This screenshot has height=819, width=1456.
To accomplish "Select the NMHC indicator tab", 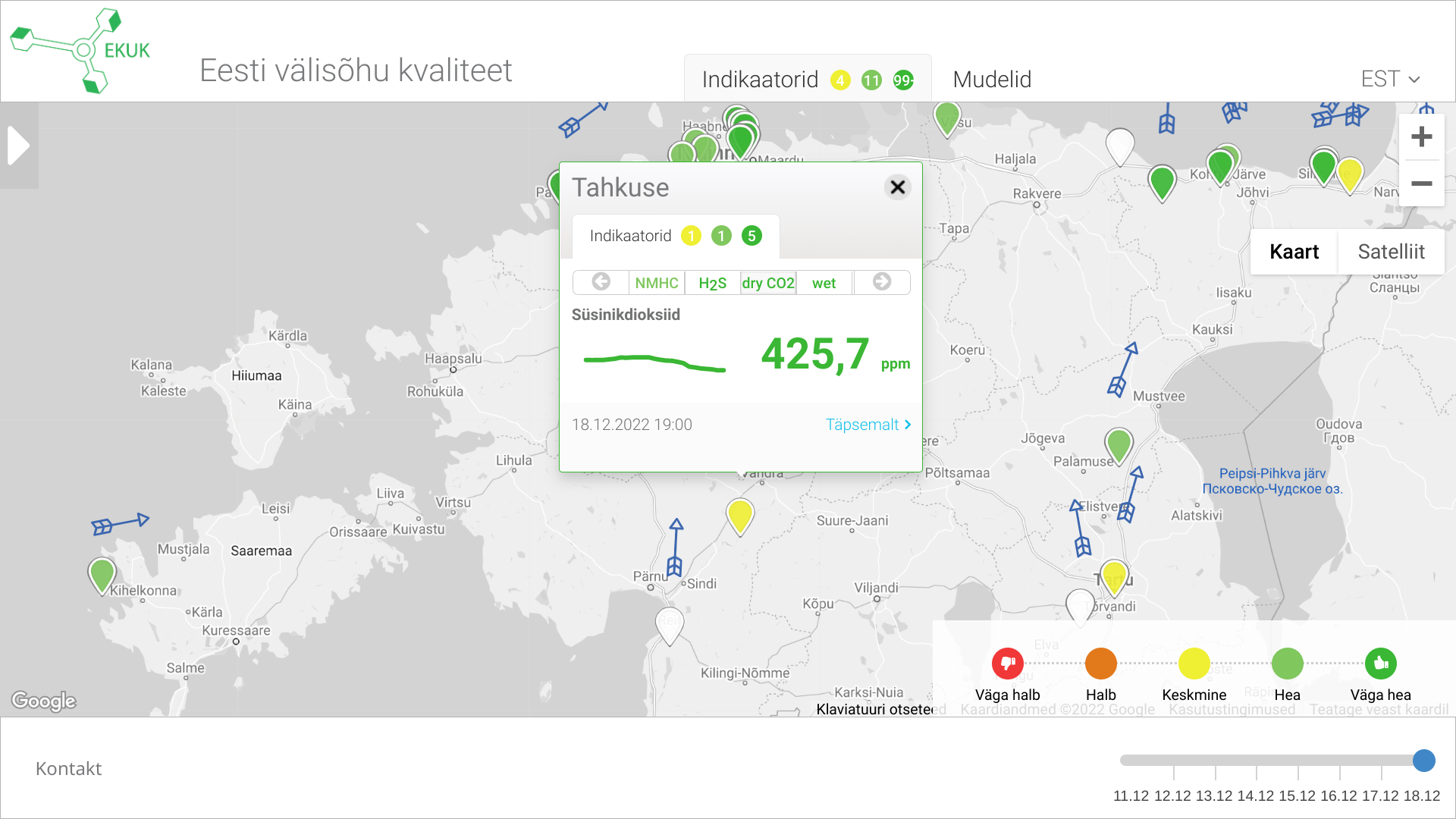I will 656,283.
